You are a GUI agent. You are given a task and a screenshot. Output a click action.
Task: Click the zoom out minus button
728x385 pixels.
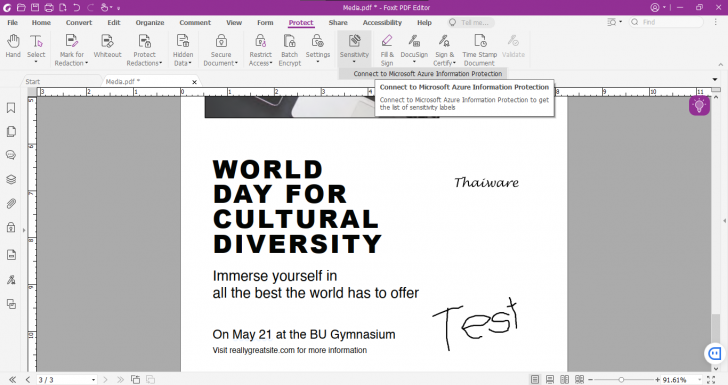coord(591,379)
